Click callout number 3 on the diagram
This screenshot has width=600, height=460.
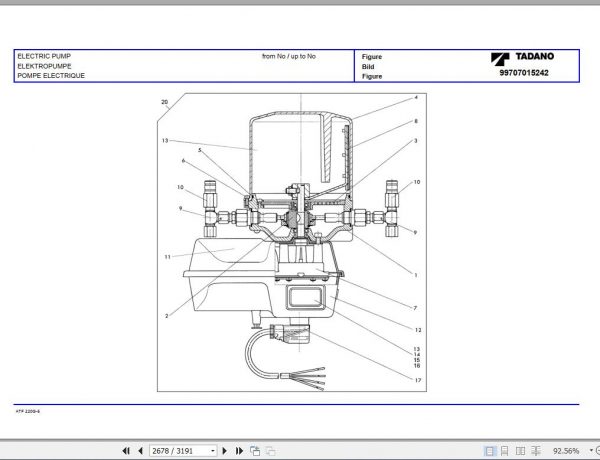(416, 141)
